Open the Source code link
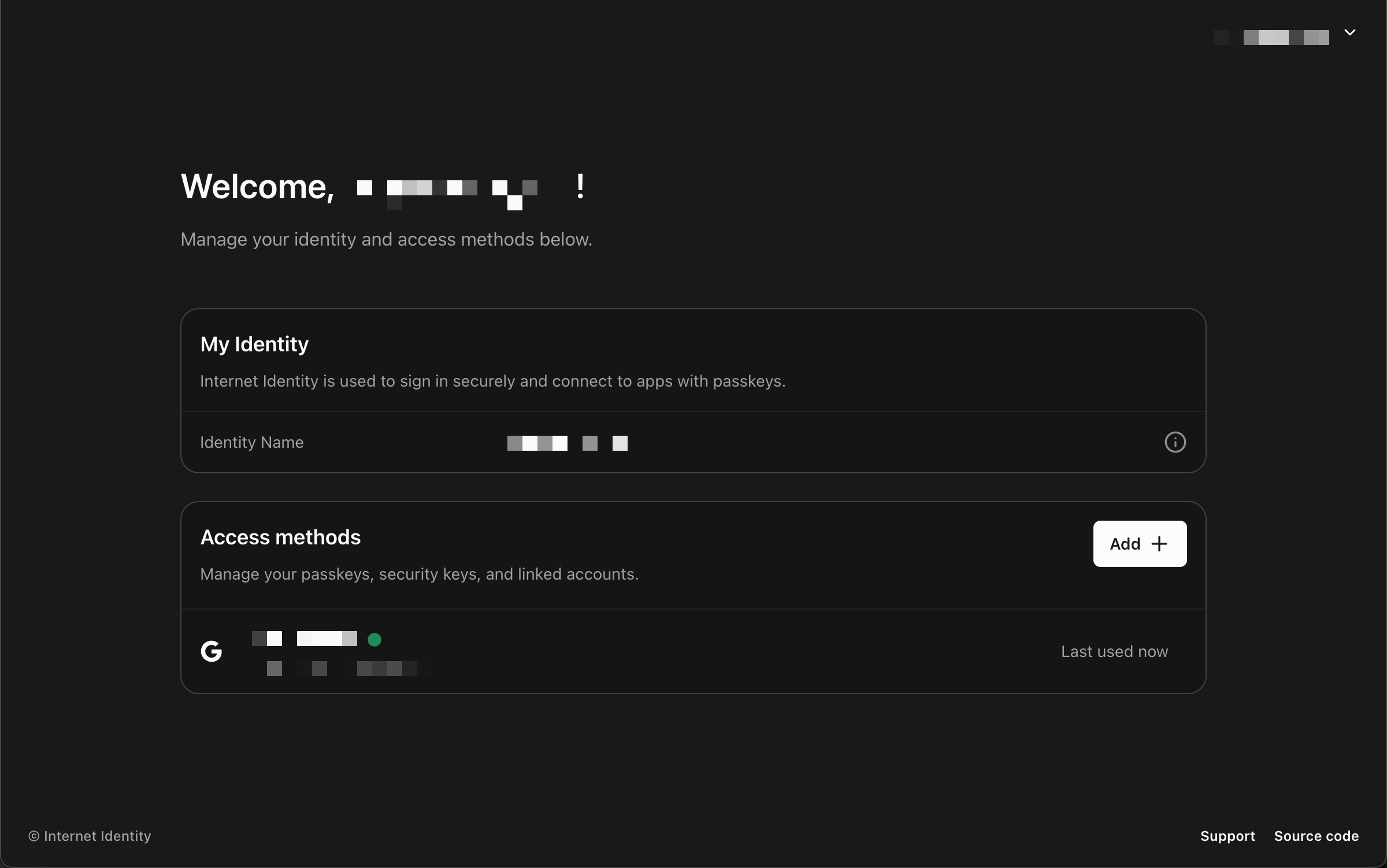Image resolution: width=1387 pixels, height=868 pixels. (x=1316, y=836)
